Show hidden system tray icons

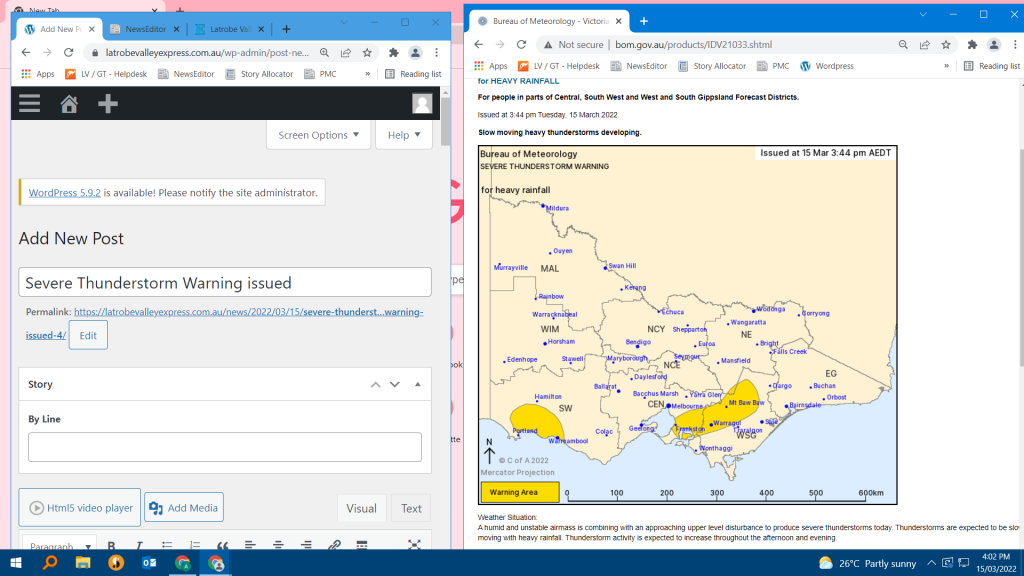[931, 563]
